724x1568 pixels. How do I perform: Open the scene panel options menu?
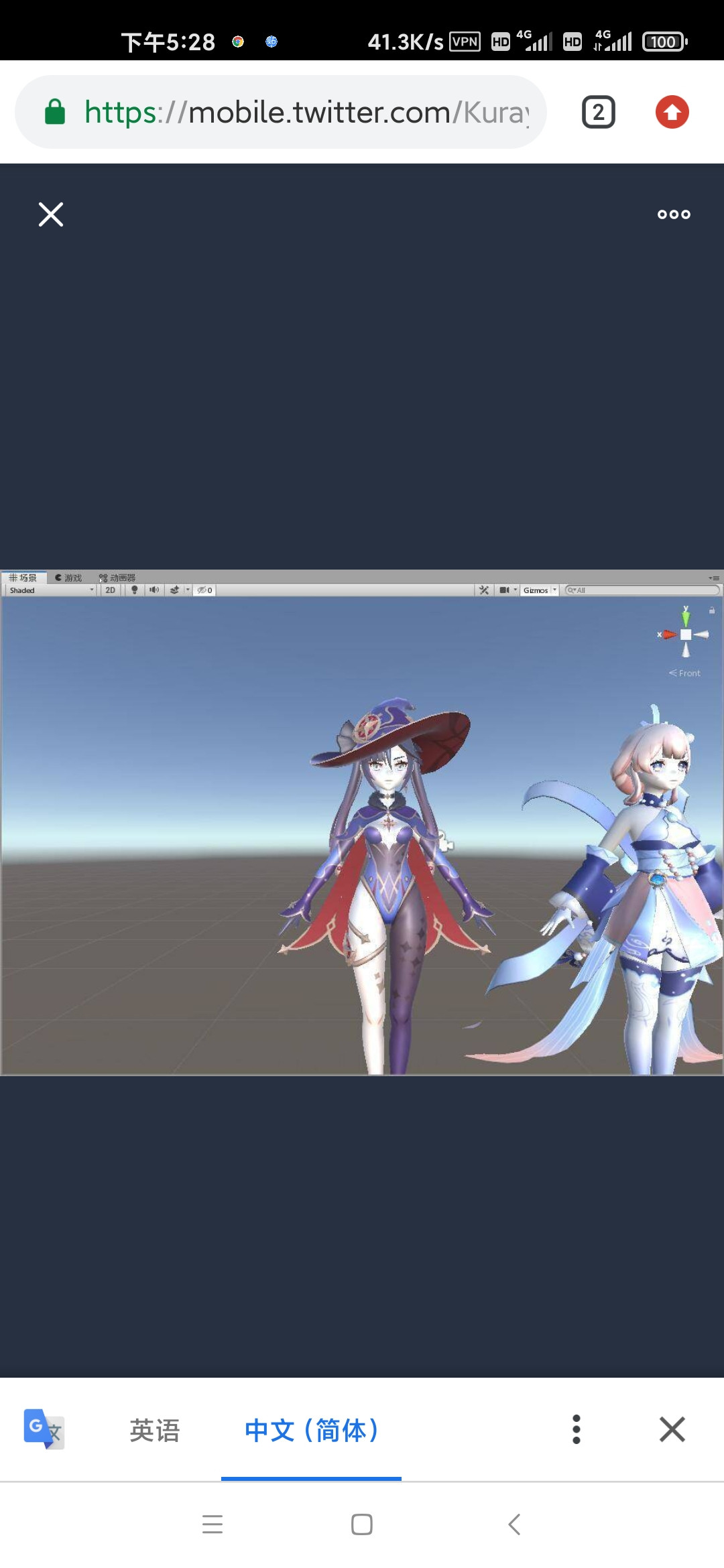pos(714,578)
